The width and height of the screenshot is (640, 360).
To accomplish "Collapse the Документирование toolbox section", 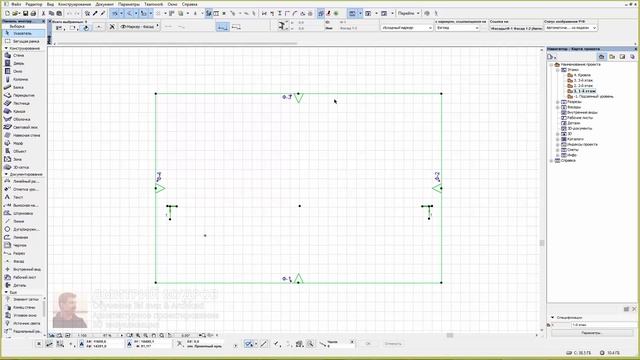I will [x=6, y=174].
